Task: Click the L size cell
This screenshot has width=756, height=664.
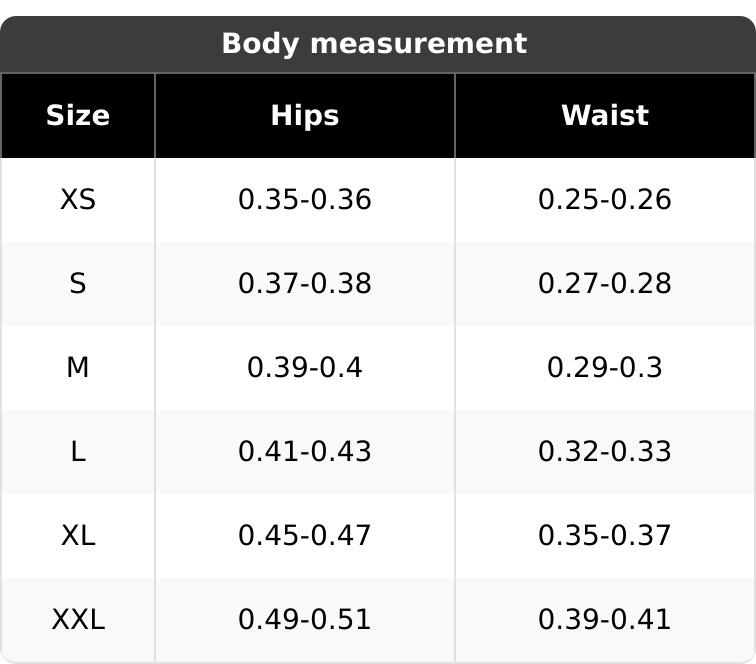Action: point(78,452)
